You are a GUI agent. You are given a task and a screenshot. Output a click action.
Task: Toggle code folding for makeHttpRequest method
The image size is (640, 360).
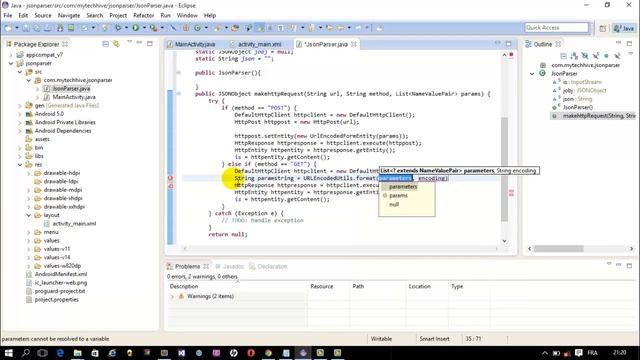[x=178, y=94]
